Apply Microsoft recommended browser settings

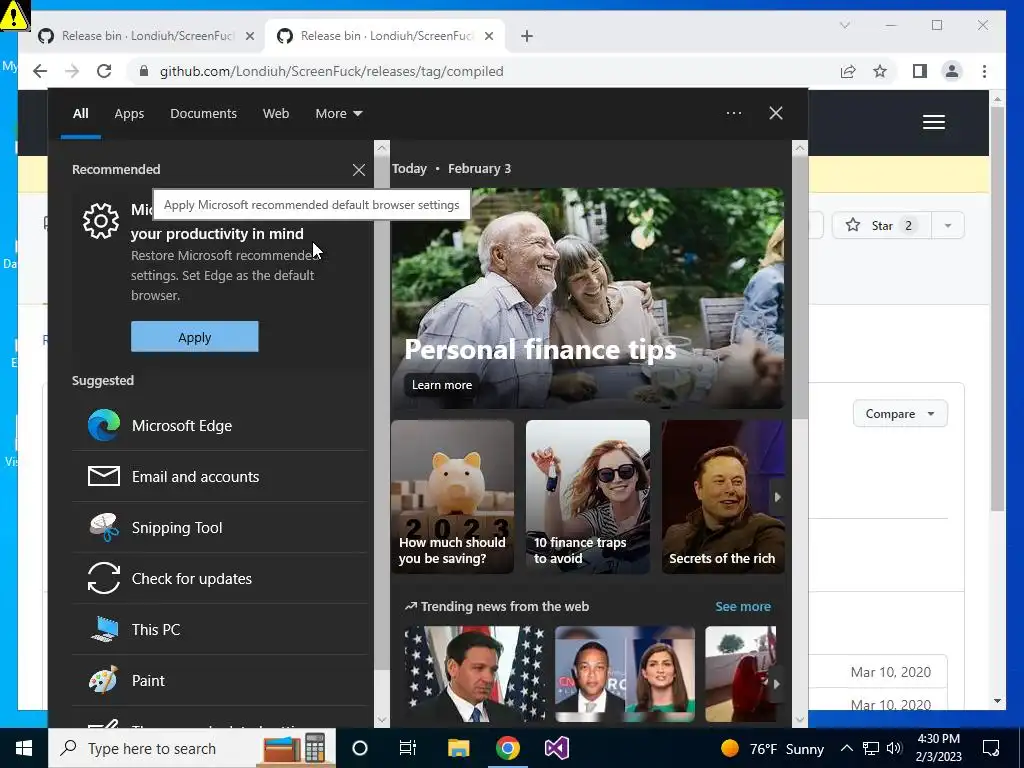[195, 337]
